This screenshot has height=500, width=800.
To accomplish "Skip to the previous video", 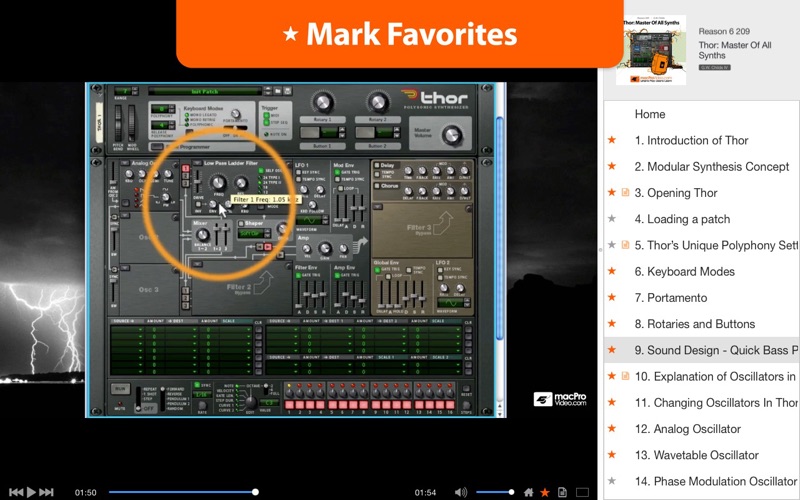I will (16, 492).
